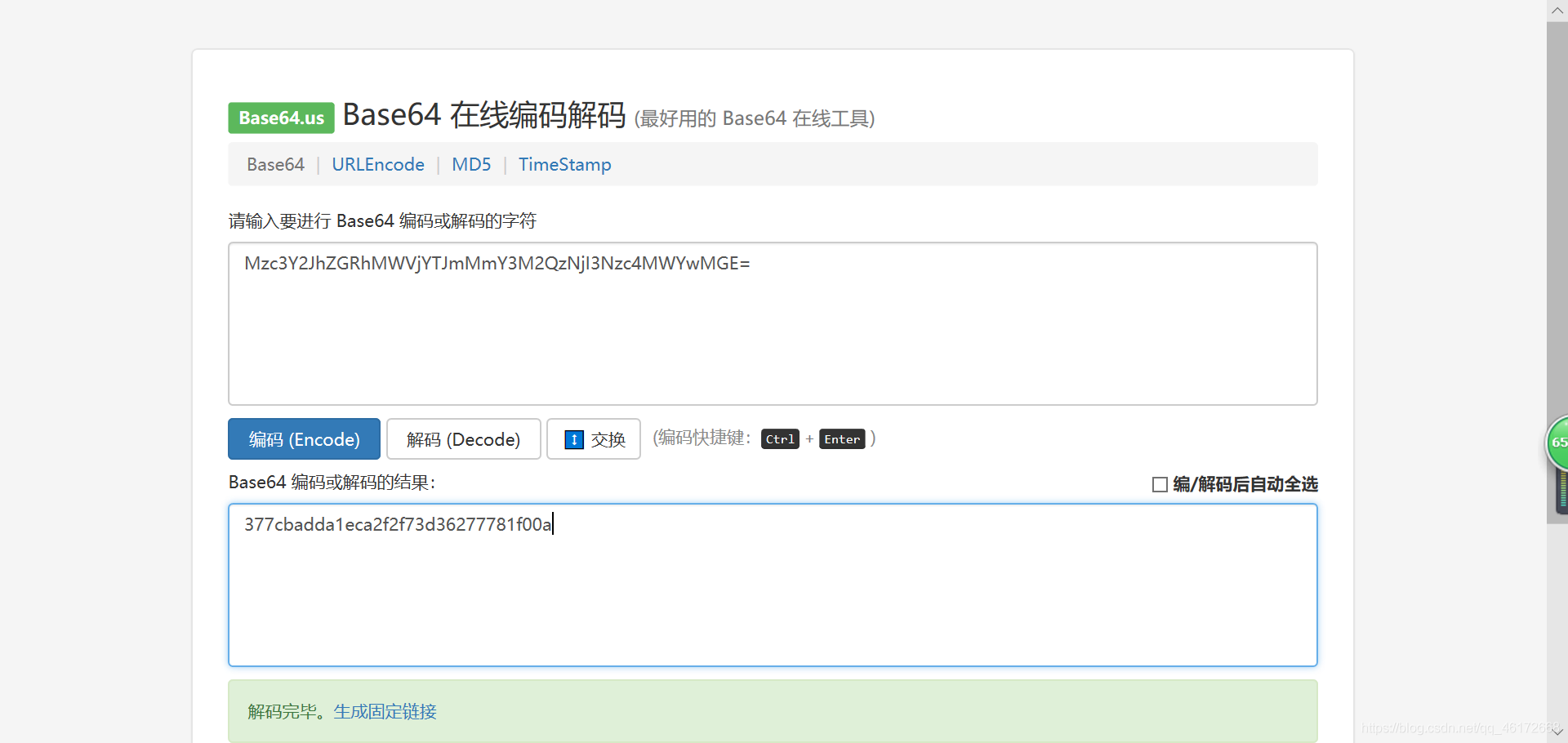
Task: Enable the 编/解码后自动全选 checkbox
Action: [1160, 485]
